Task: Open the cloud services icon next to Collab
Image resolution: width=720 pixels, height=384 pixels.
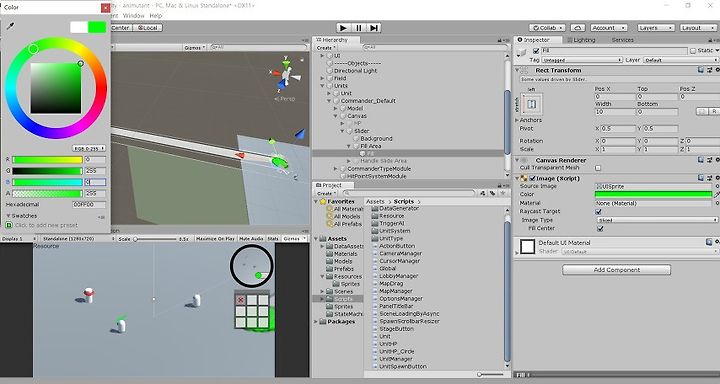Action: (578, 28)
